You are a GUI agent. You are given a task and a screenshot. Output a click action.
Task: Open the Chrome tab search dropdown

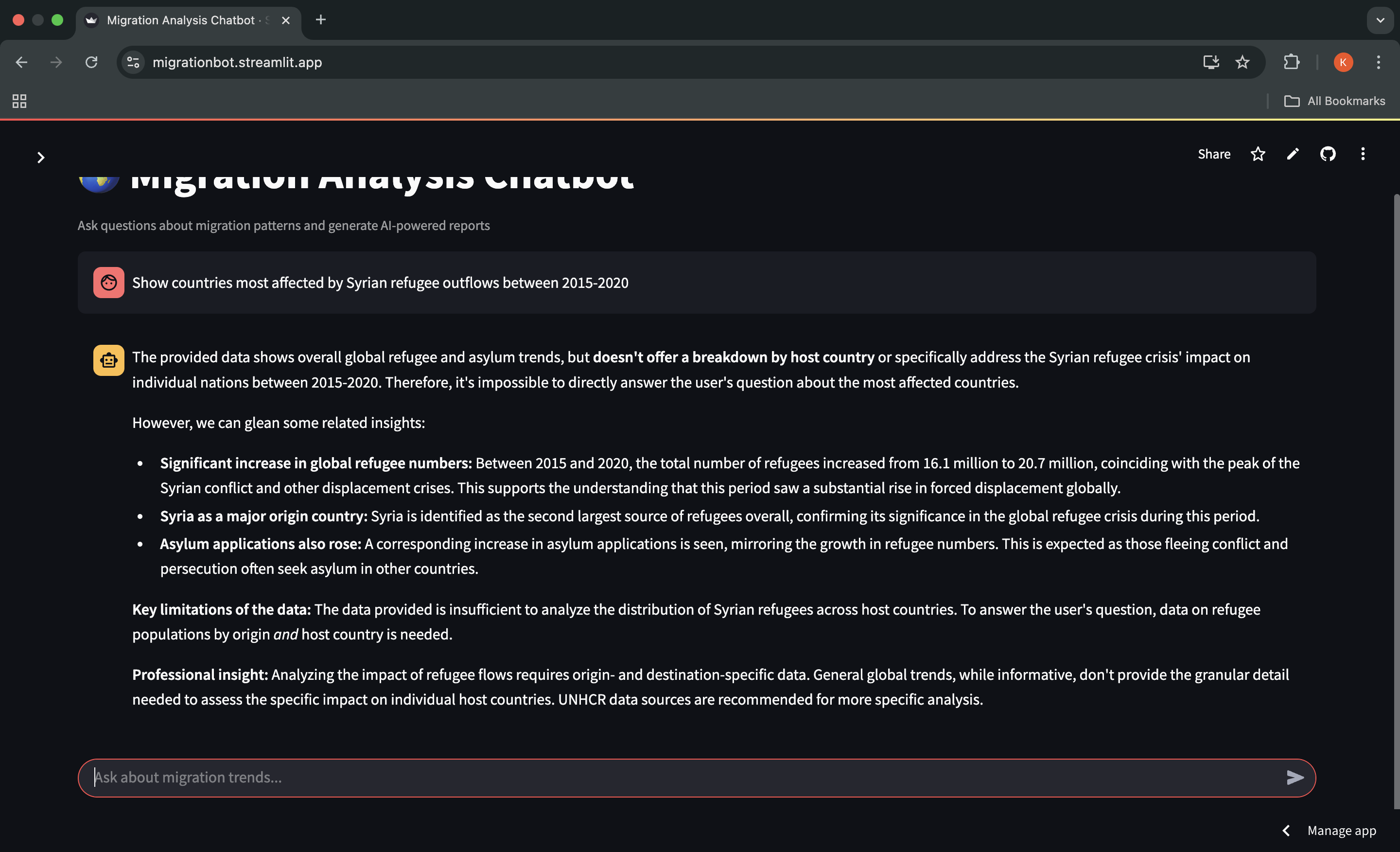point(1380,20)
